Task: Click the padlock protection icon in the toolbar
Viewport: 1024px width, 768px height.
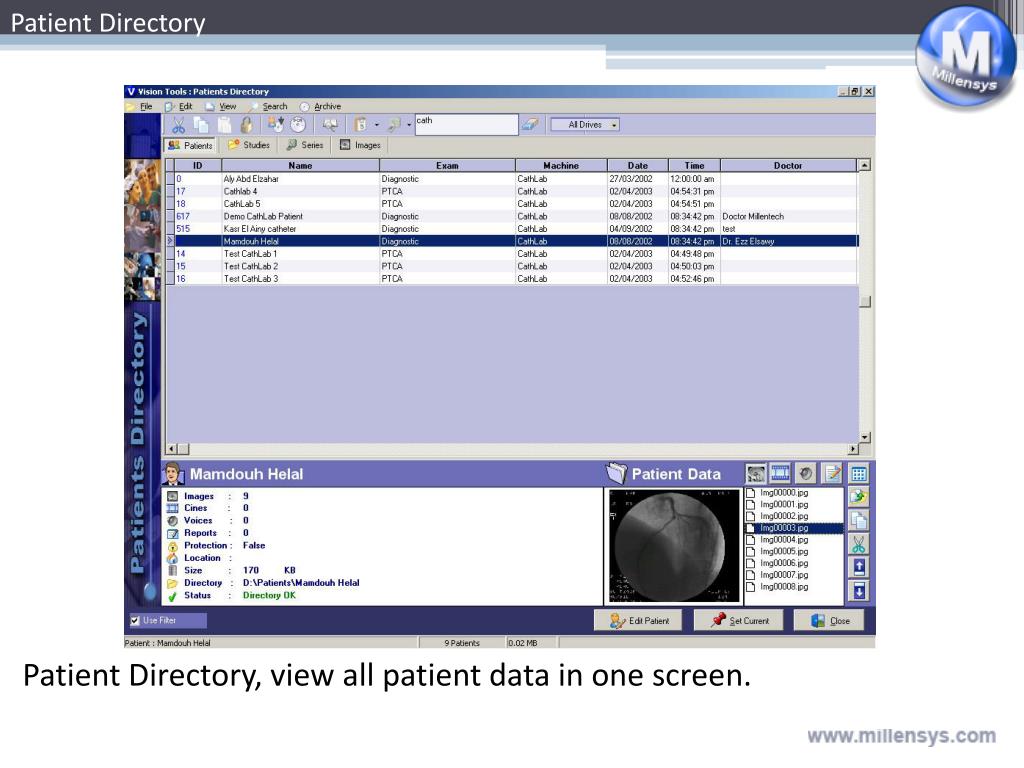Action: click(x=246, y=125)
